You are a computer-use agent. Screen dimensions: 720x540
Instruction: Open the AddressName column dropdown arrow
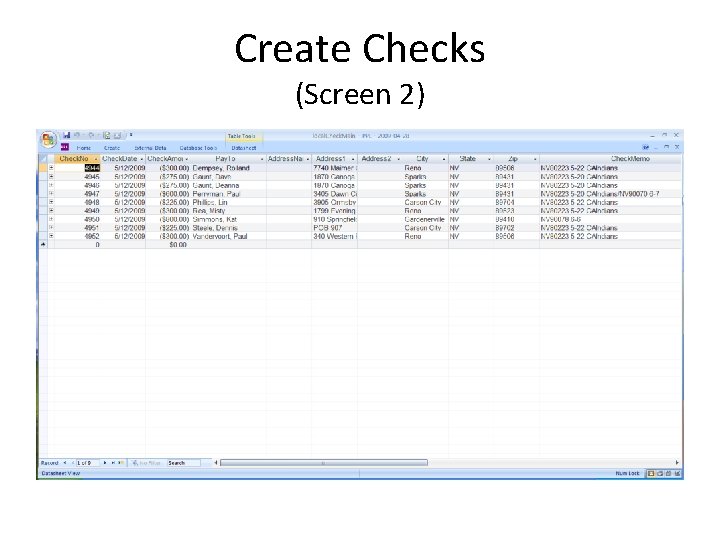click(308, 159)
